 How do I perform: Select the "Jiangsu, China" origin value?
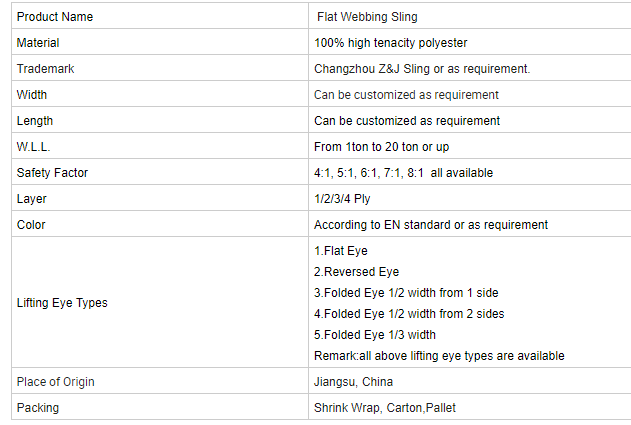[353, 382]
